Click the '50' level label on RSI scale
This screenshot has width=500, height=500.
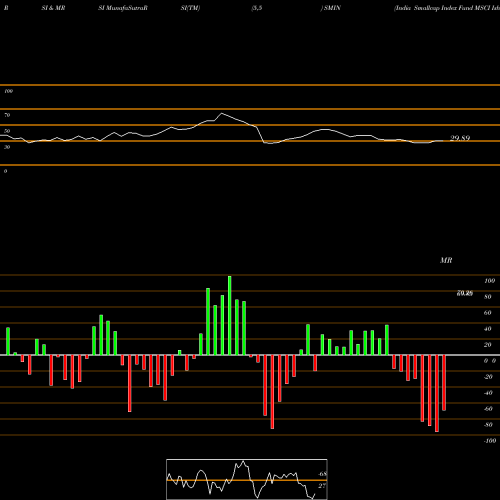7,131
